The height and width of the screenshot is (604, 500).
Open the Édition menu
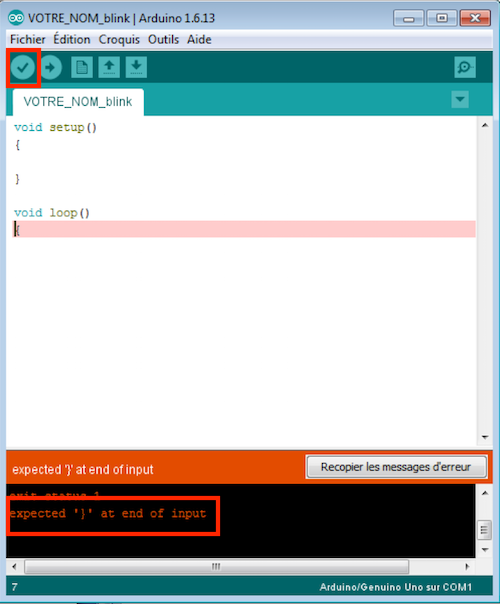(72, 39)
